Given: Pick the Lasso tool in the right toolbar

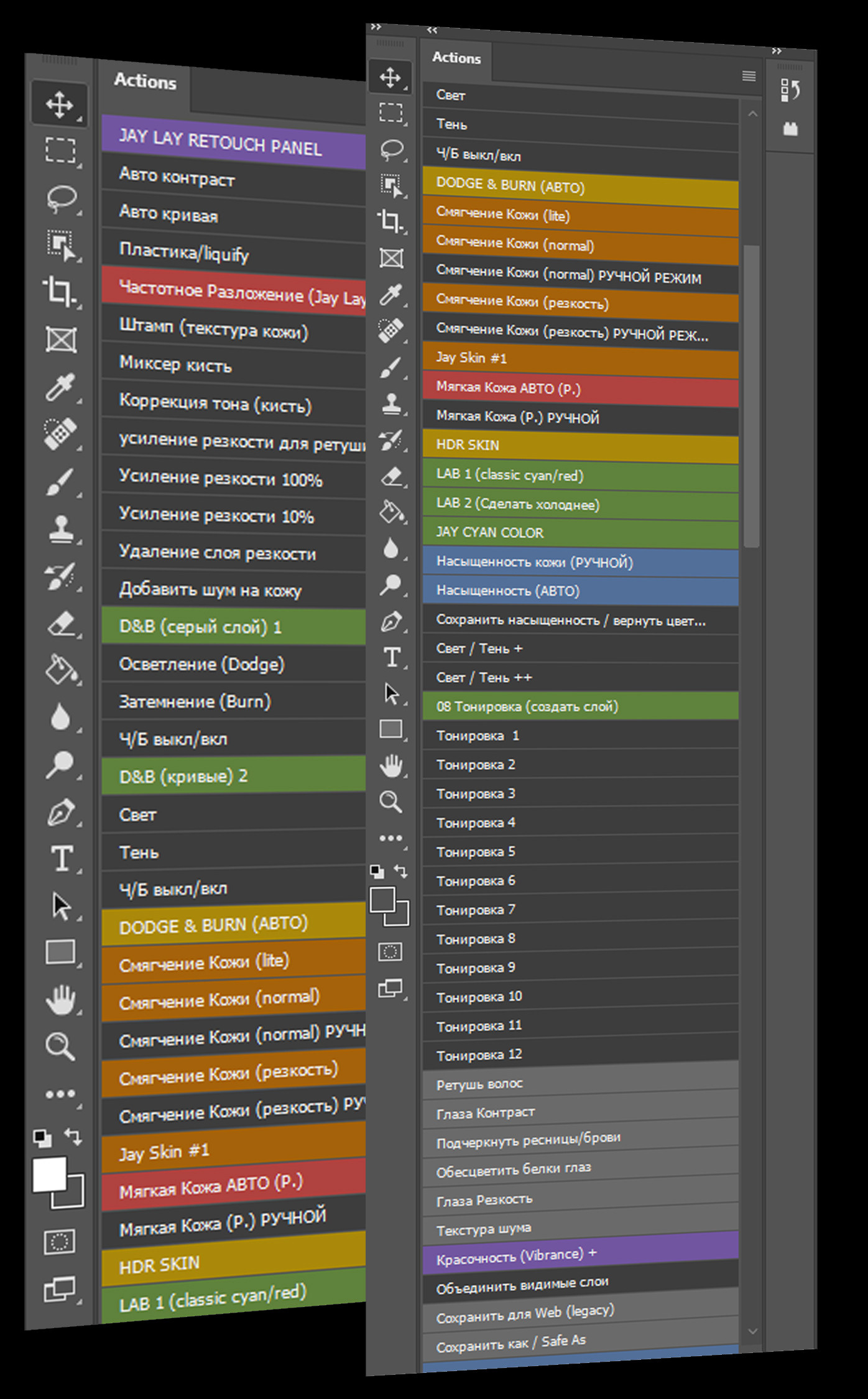Looking at the screenshot, I should pos(391,149).
